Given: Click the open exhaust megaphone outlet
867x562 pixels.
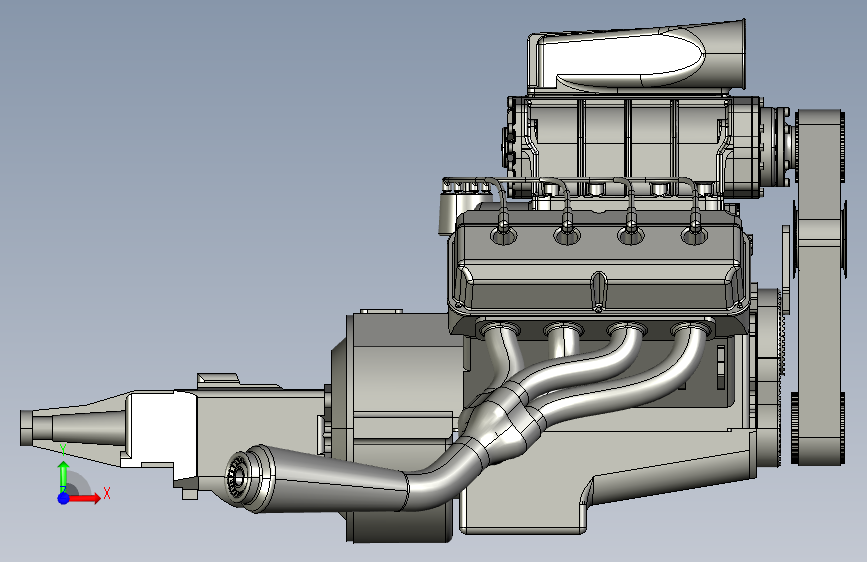Looking at the screenshot, I should [239, 477].
